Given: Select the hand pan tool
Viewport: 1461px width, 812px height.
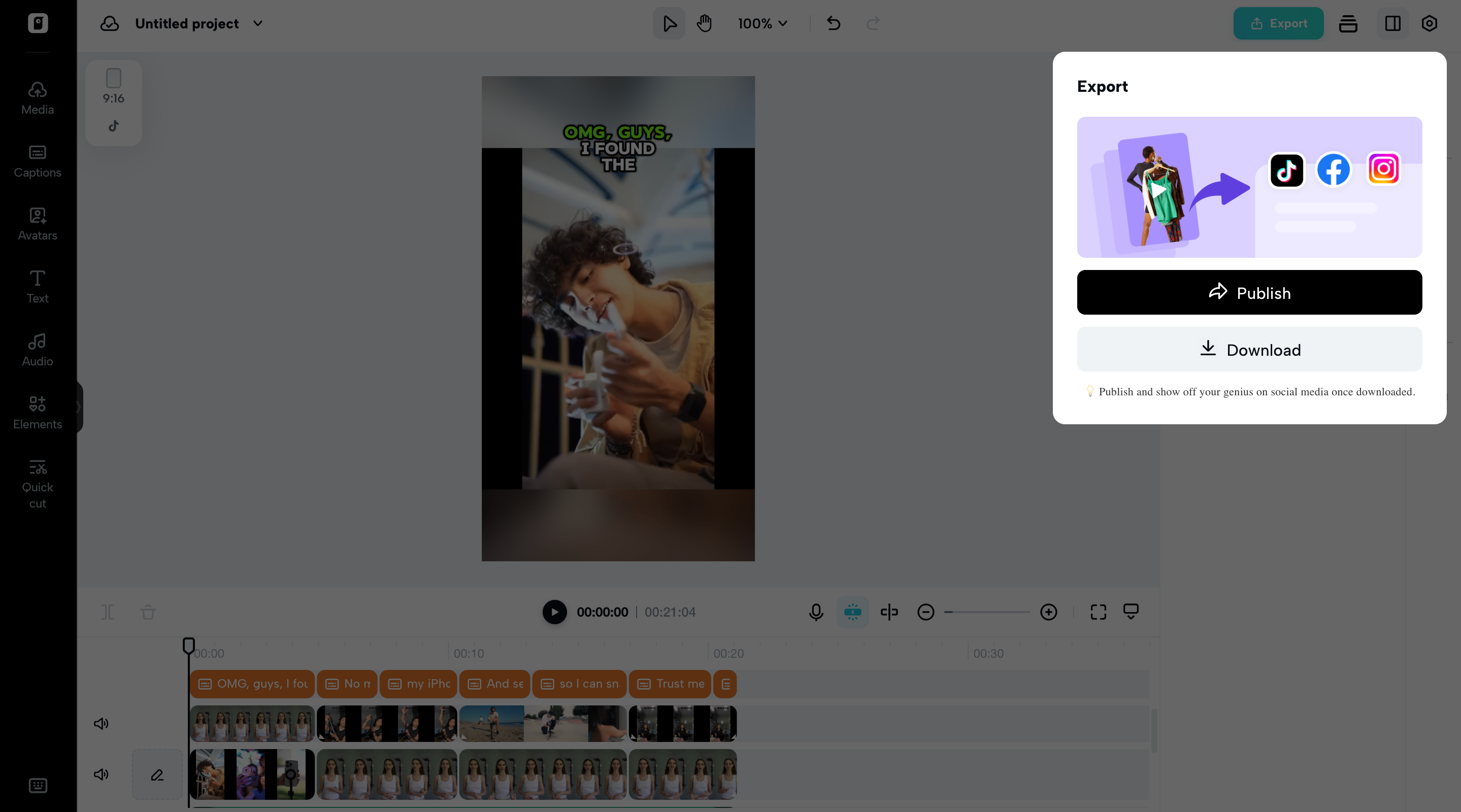Looking at the screenshot, I should click(x=705, y=23).
